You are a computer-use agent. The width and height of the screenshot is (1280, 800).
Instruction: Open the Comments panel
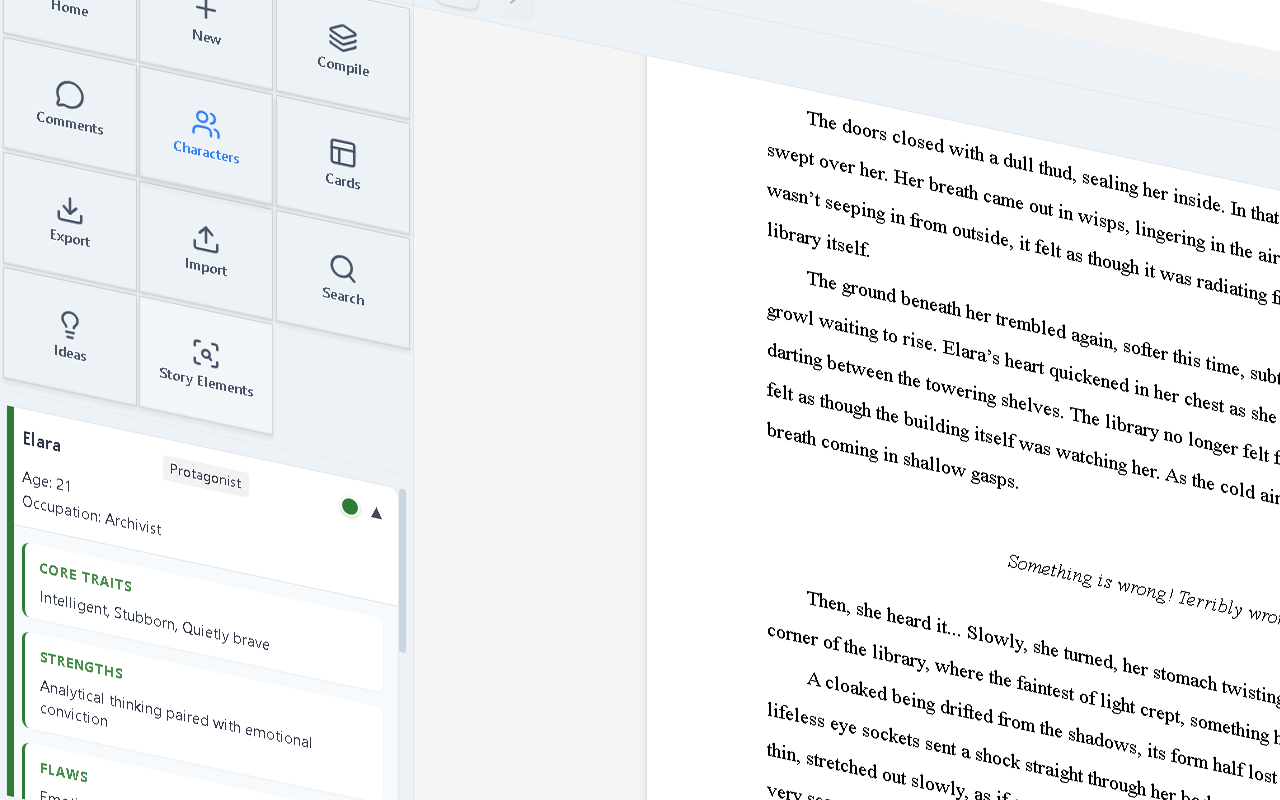(69, 106)
